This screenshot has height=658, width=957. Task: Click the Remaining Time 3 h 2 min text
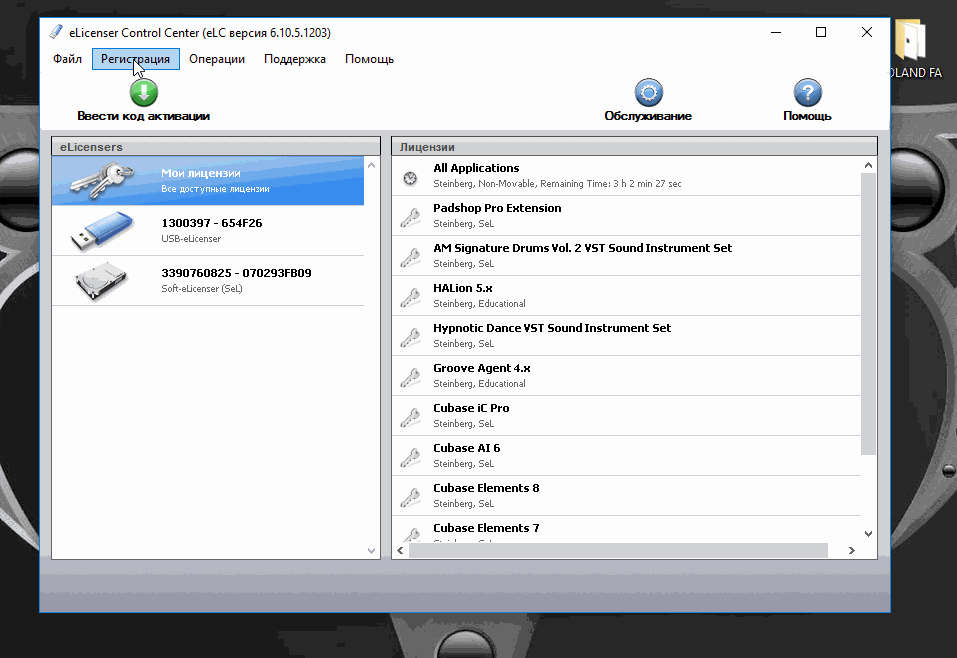[x=610, y=184]
